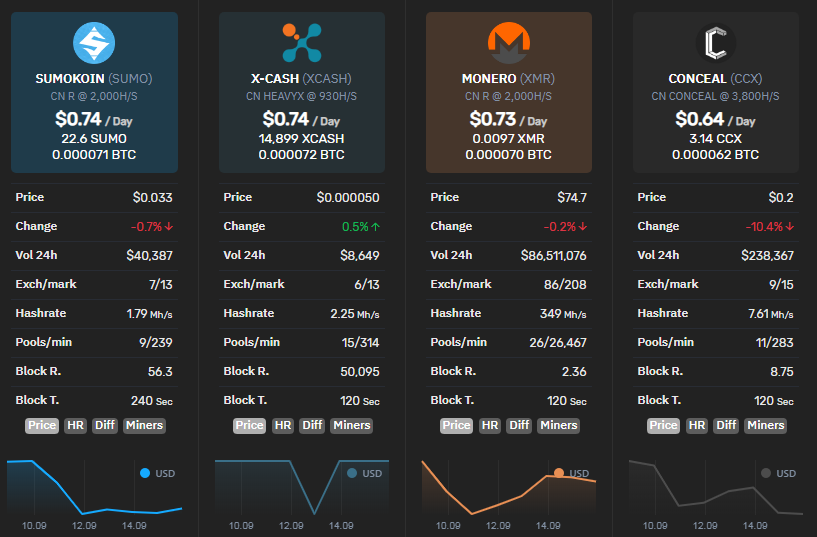Select Price chart tab for Sumokoin
The width and height of the screenshot is (817, 537).
click(x=42, y=426)
